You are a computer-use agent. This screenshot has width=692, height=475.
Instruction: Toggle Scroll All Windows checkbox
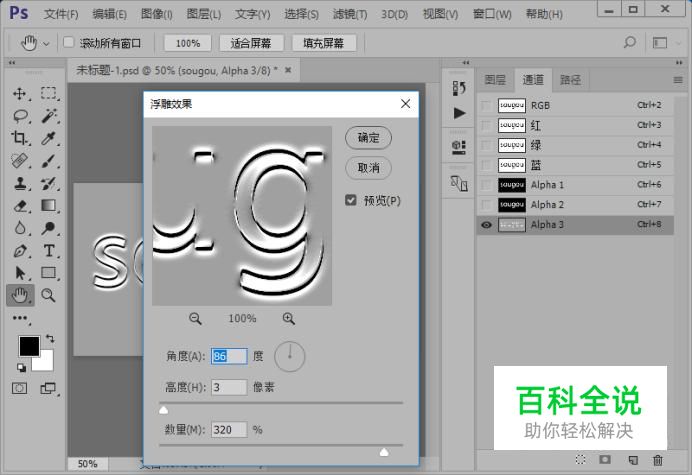tap(68, 43)
